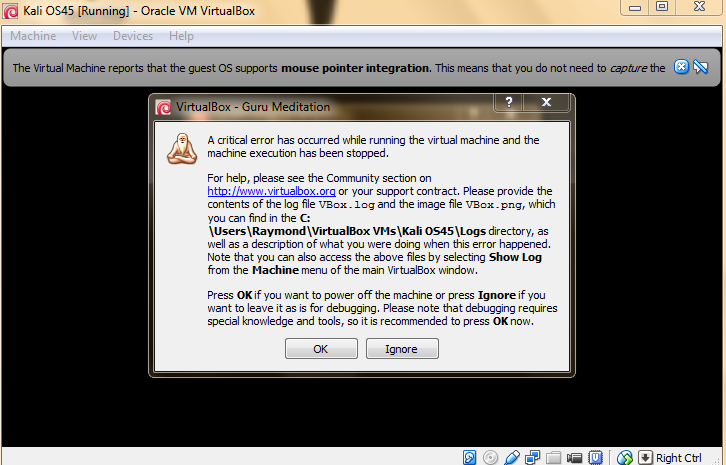Open the USB devices status icon
The image size is (726, 465).
tap(511, 458)
